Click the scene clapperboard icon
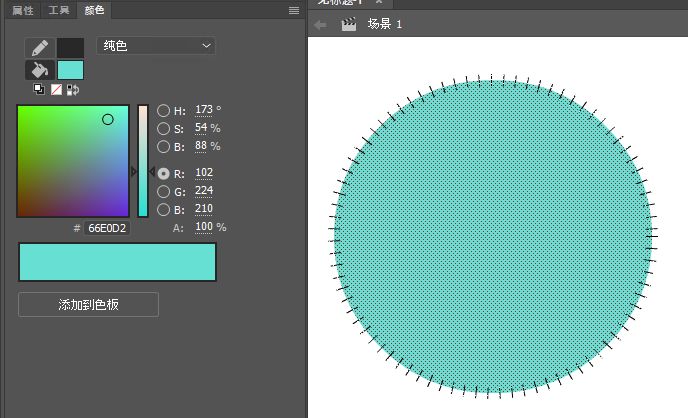This screenshot has width=688, height=418. (x=349, y=24)
